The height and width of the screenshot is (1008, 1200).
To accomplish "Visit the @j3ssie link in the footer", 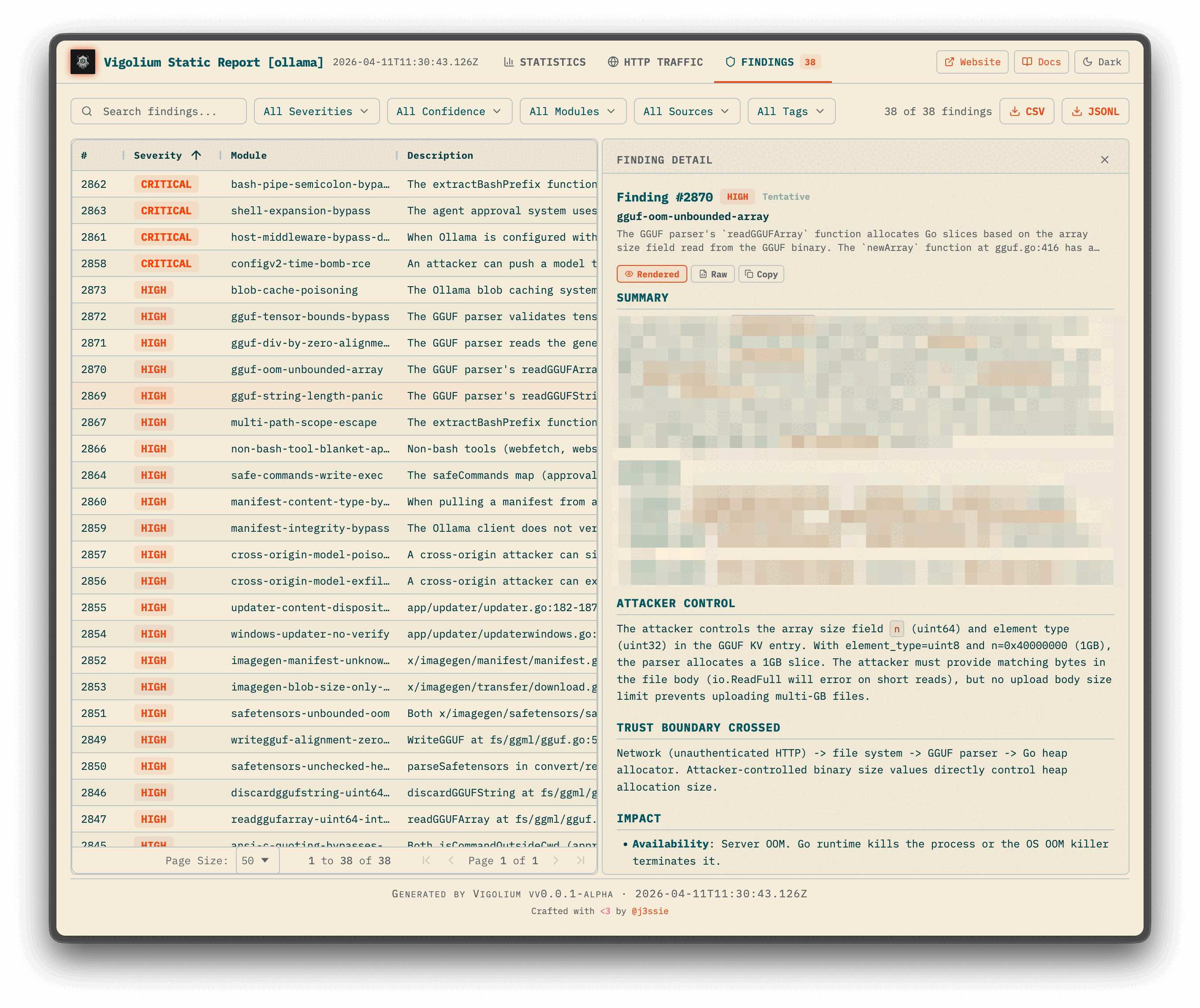I will click(650, 911).
